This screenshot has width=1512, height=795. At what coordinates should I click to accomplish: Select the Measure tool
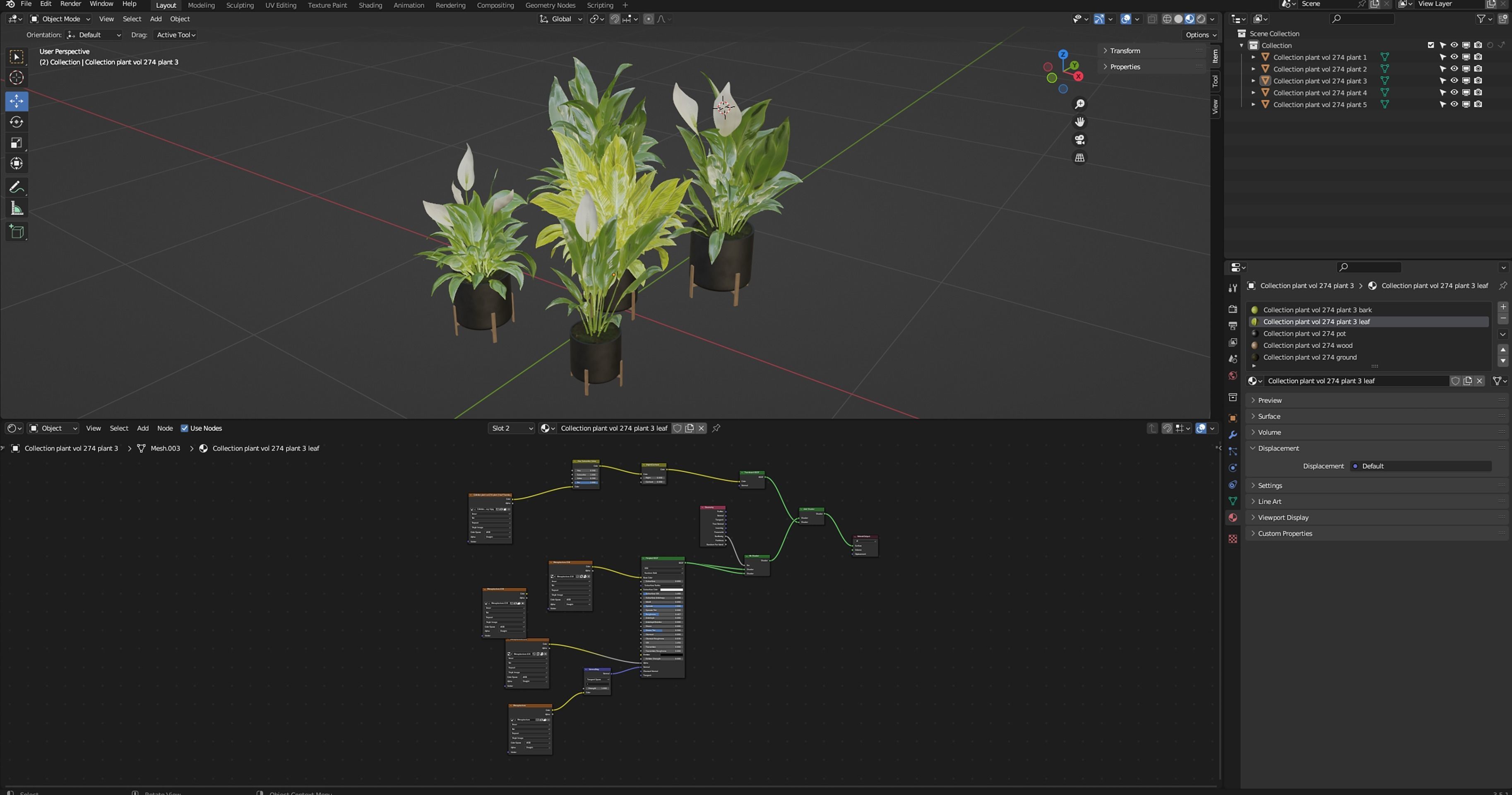(x=17, y=208)
